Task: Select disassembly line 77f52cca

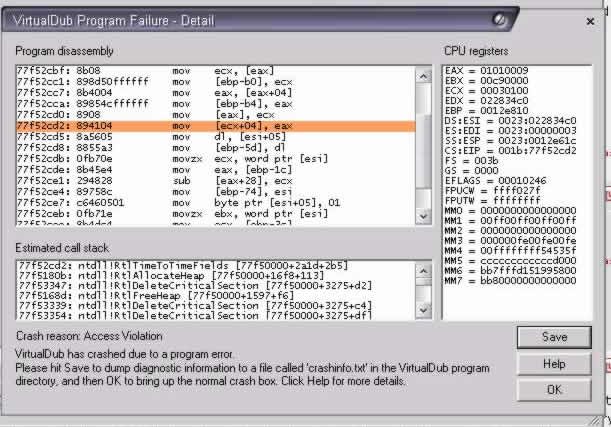Action: pyautogui.click(x=216, y=104)
